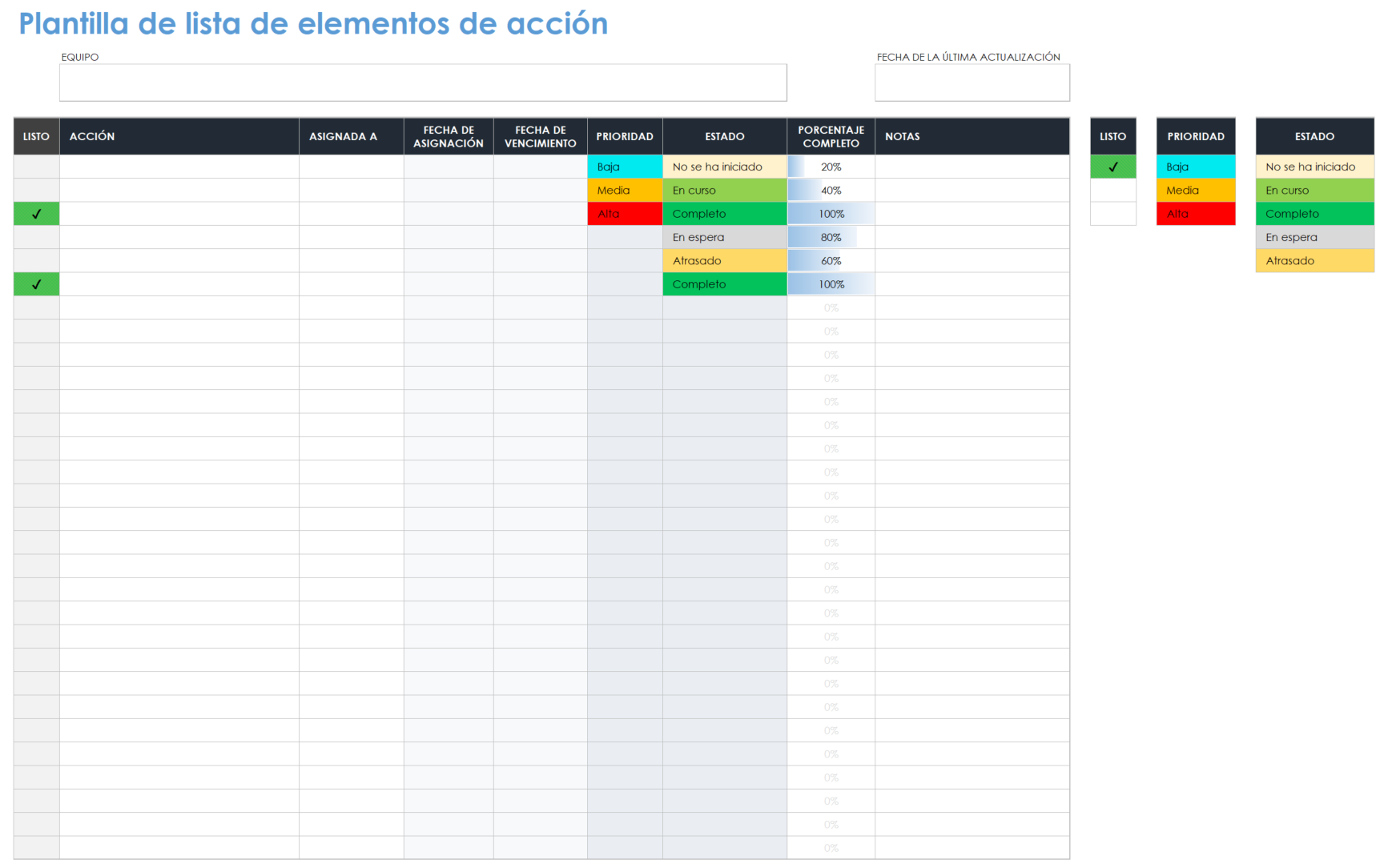The image size is (1388, 868).
Task: Select the FECHA DE LA ÚLTIMA ACTUALIZACIÓN box
Action: point(972,82)
